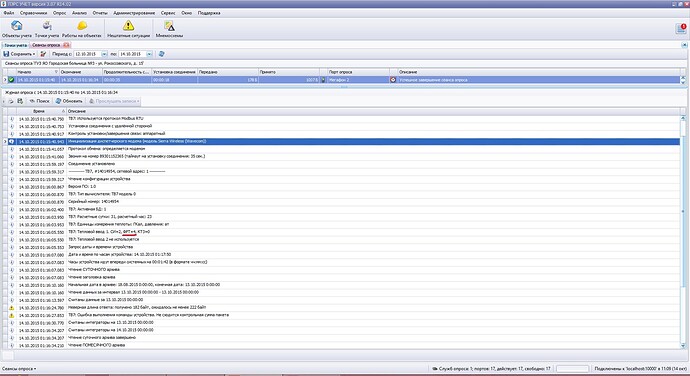
Task: Open the Сохранить dropdown button
Action: [19, 54]
